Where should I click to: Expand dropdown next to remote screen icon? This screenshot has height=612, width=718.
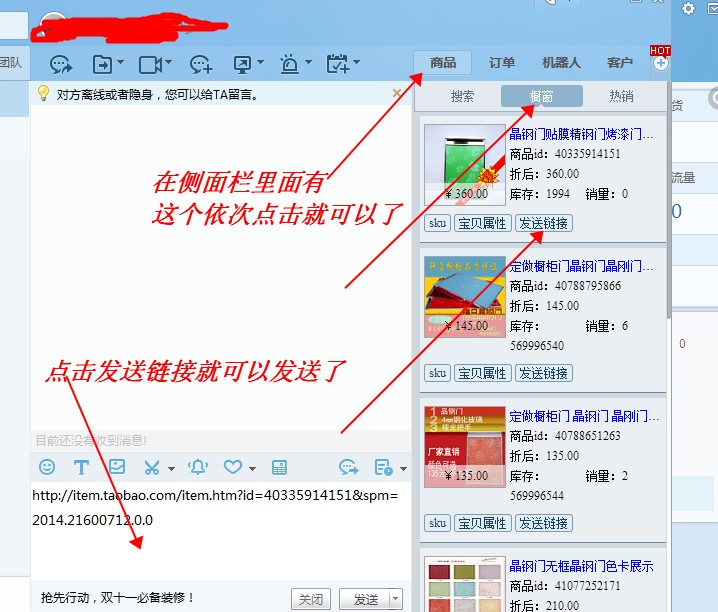(261, 61)
